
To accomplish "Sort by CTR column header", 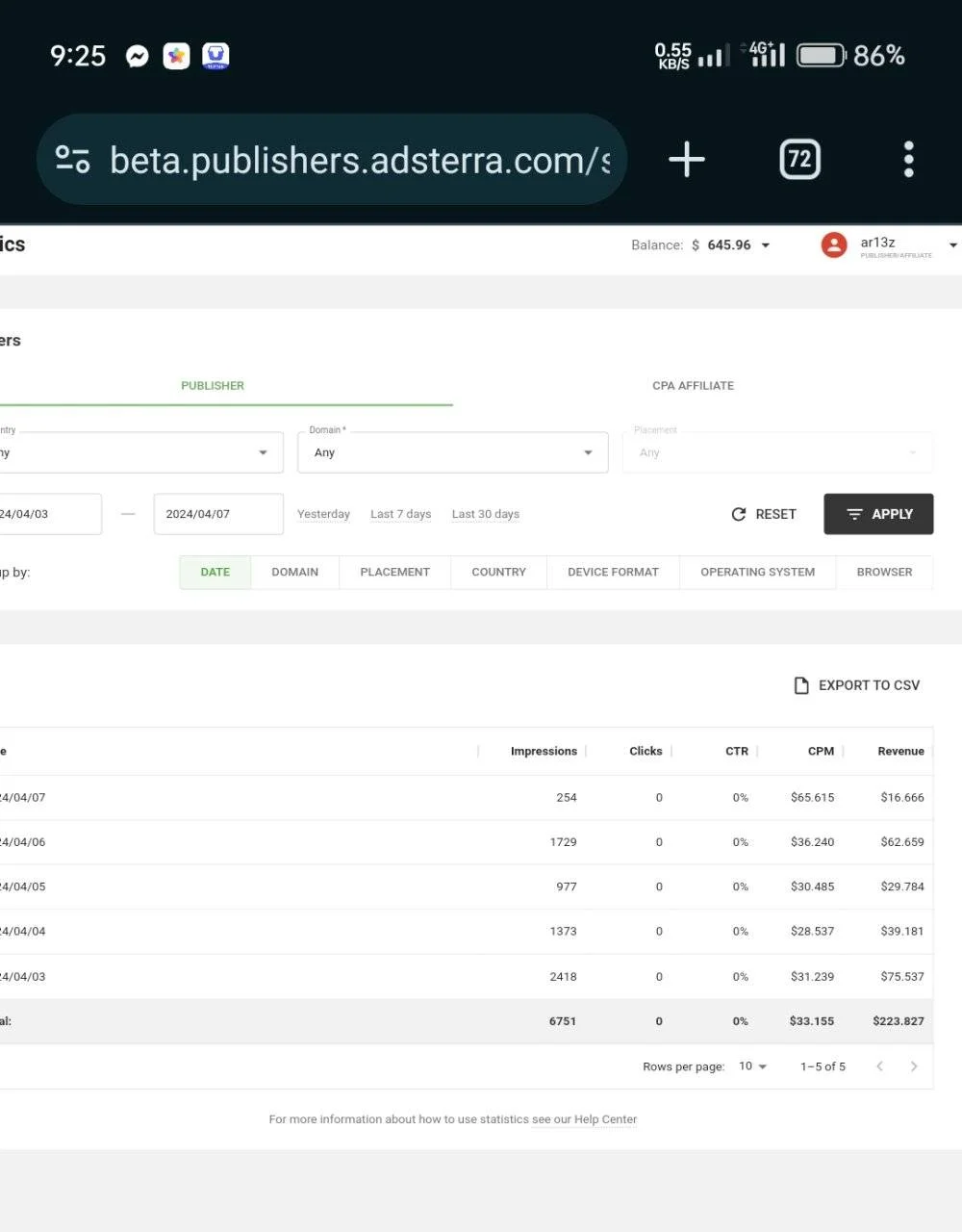I will pyautogui.click(x=737, y=752).
